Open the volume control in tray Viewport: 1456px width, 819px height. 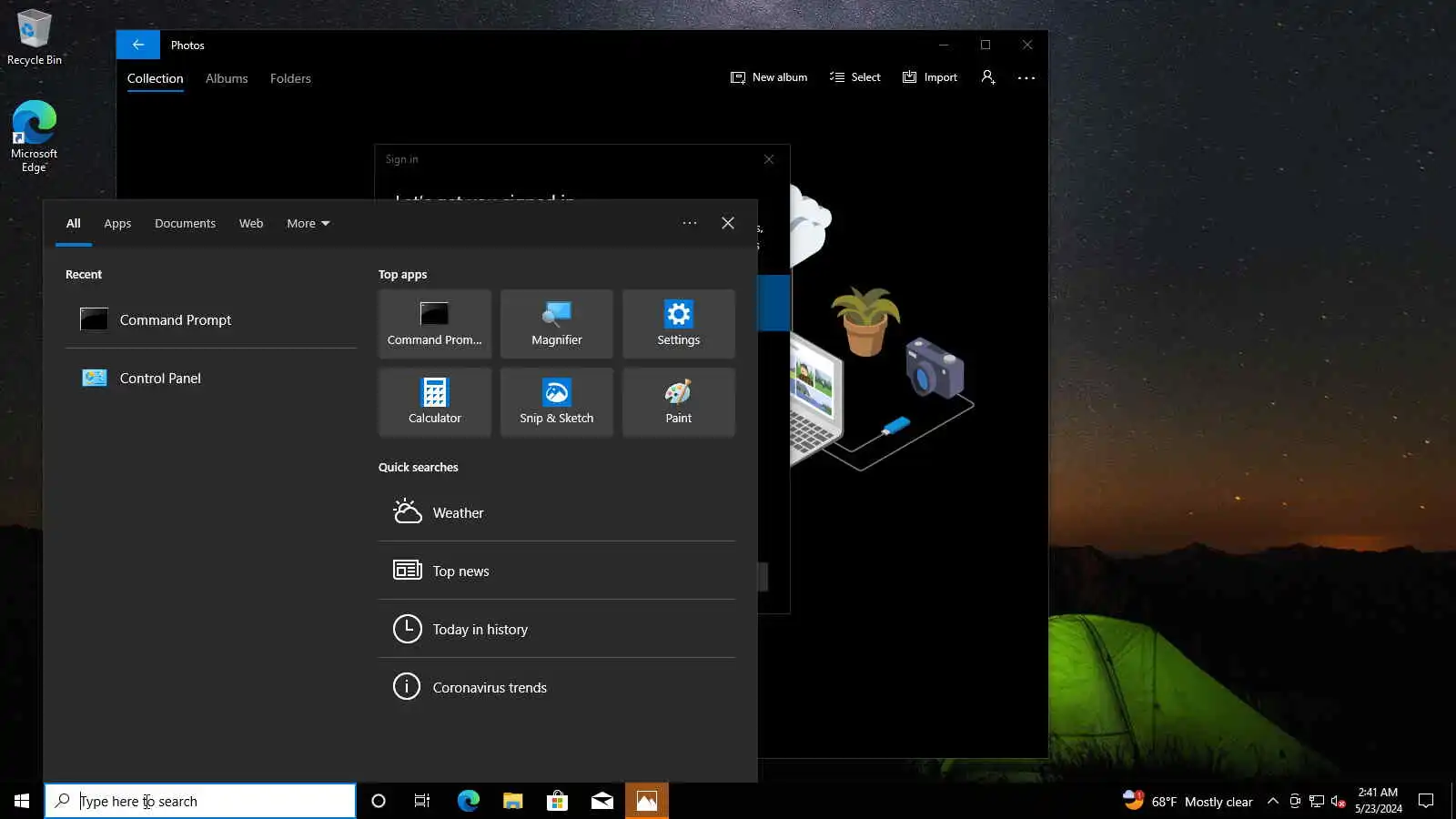click(1339, 801)
